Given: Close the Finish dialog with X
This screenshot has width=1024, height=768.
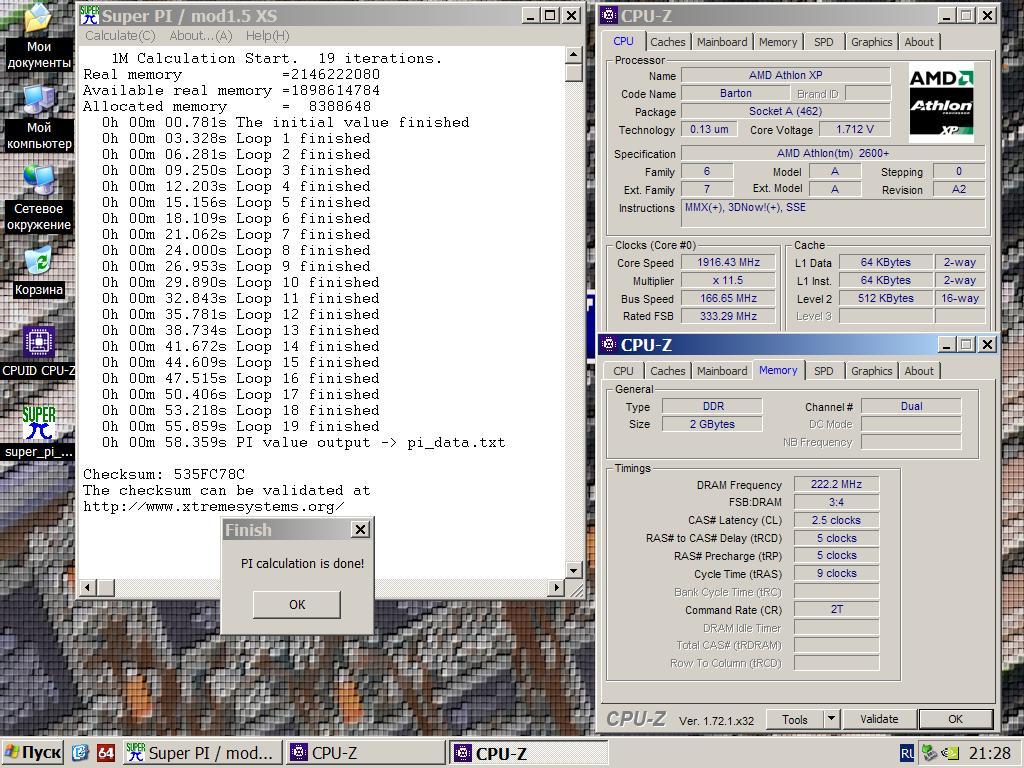Looking at the screenshot, I should pyautogui.click(x=360, y=530).
